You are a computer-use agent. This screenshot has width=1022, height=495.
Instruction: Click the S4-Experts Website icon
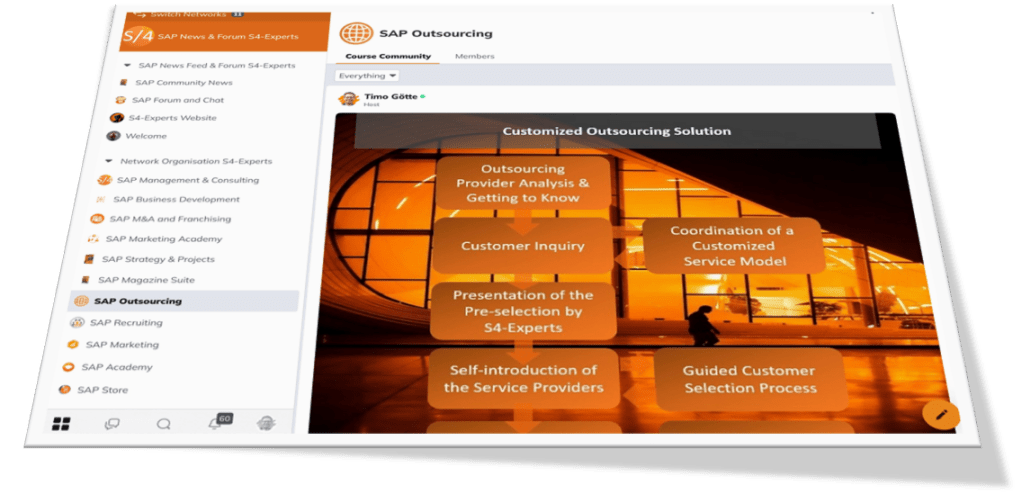click(117, 118)
